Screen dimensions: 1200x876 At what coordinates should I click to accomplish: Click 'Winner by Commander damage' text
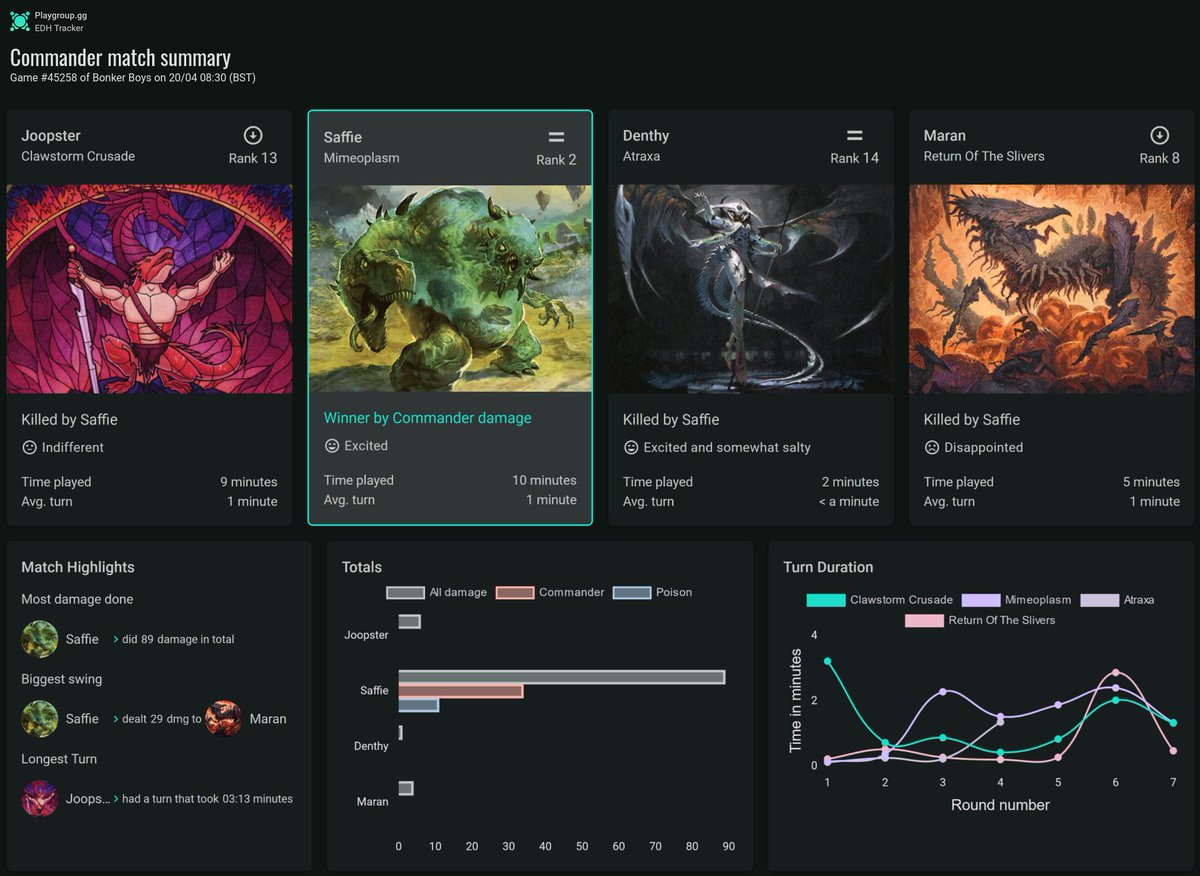428,418
